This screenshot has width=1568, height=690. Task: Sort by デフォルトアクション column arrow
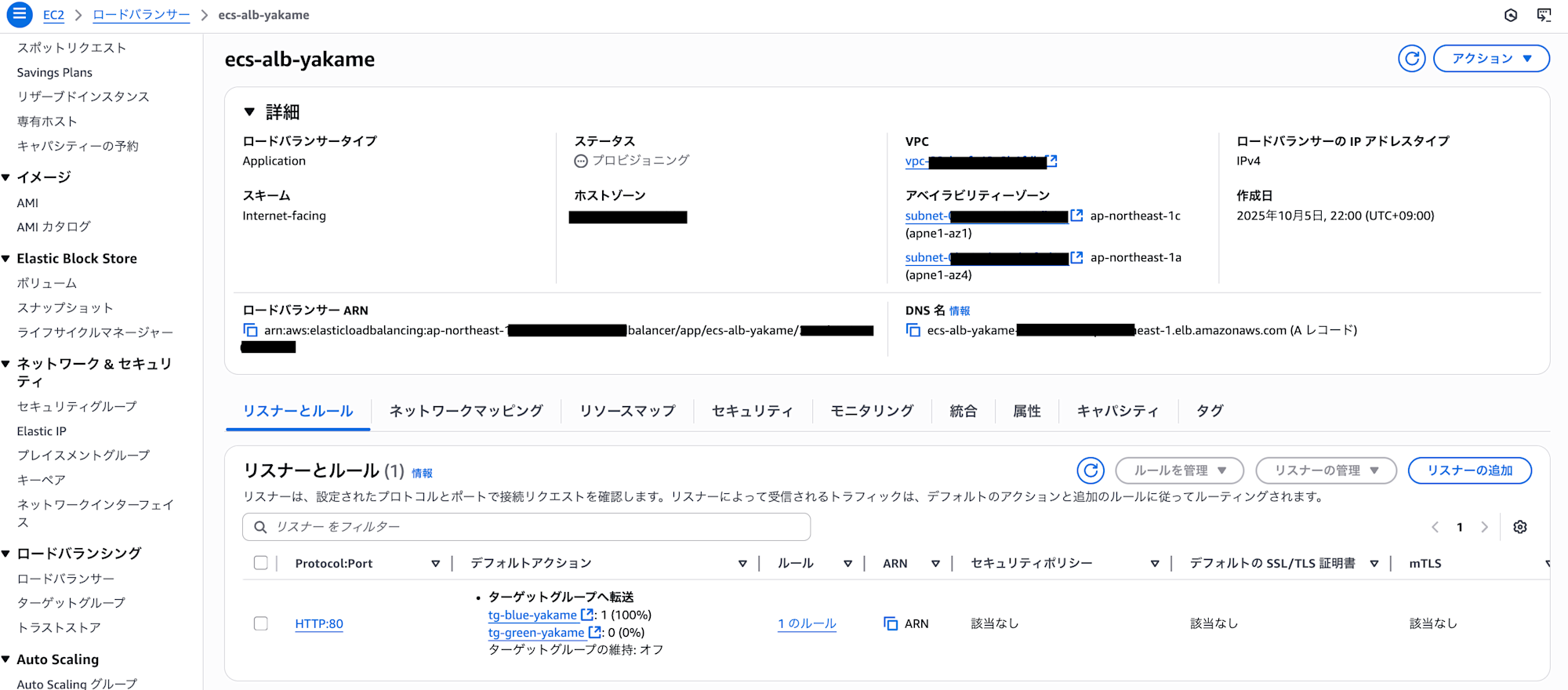click(742, 564)
